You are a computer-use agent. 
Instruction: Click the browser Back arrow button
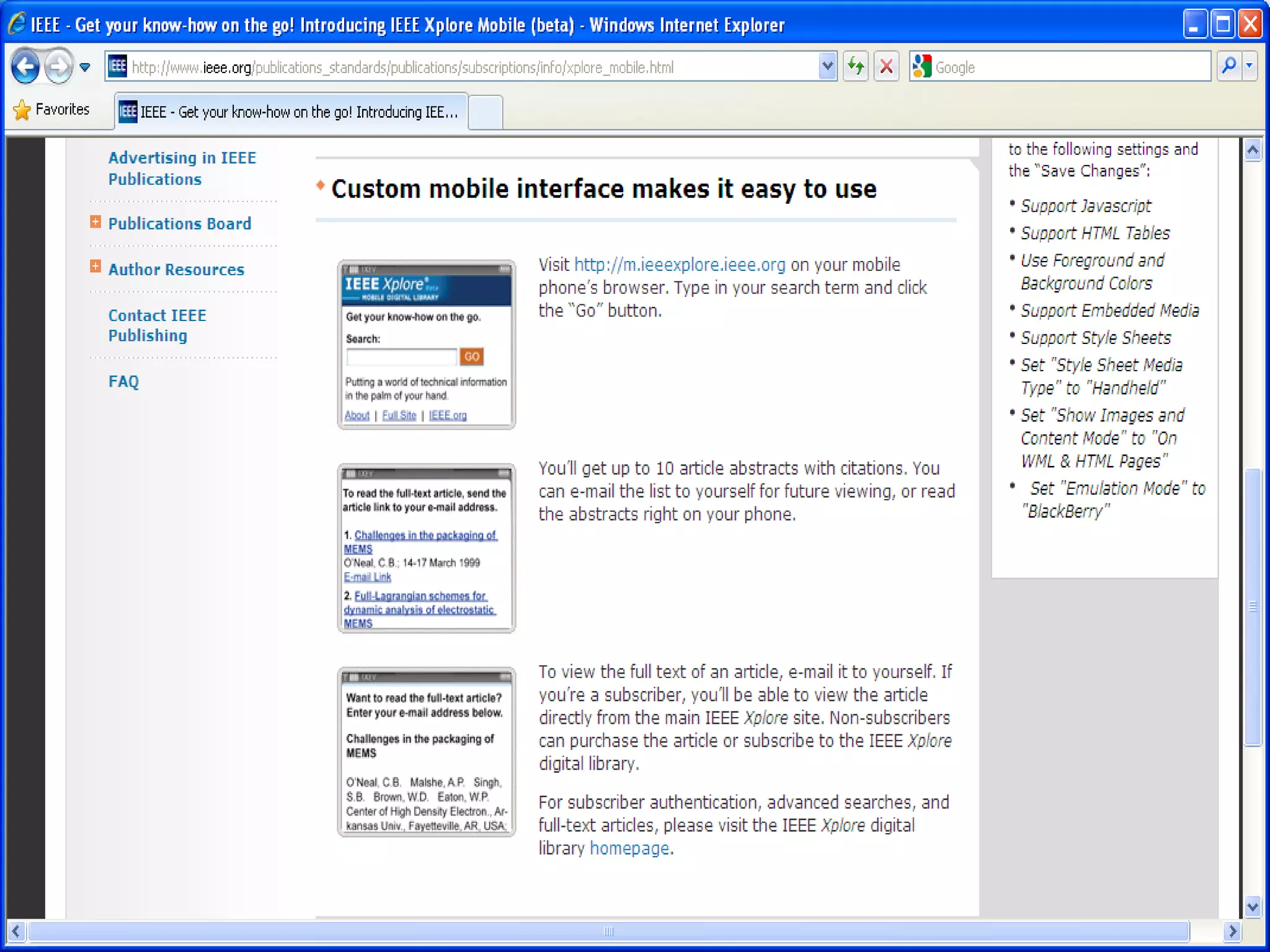point(25,66)
